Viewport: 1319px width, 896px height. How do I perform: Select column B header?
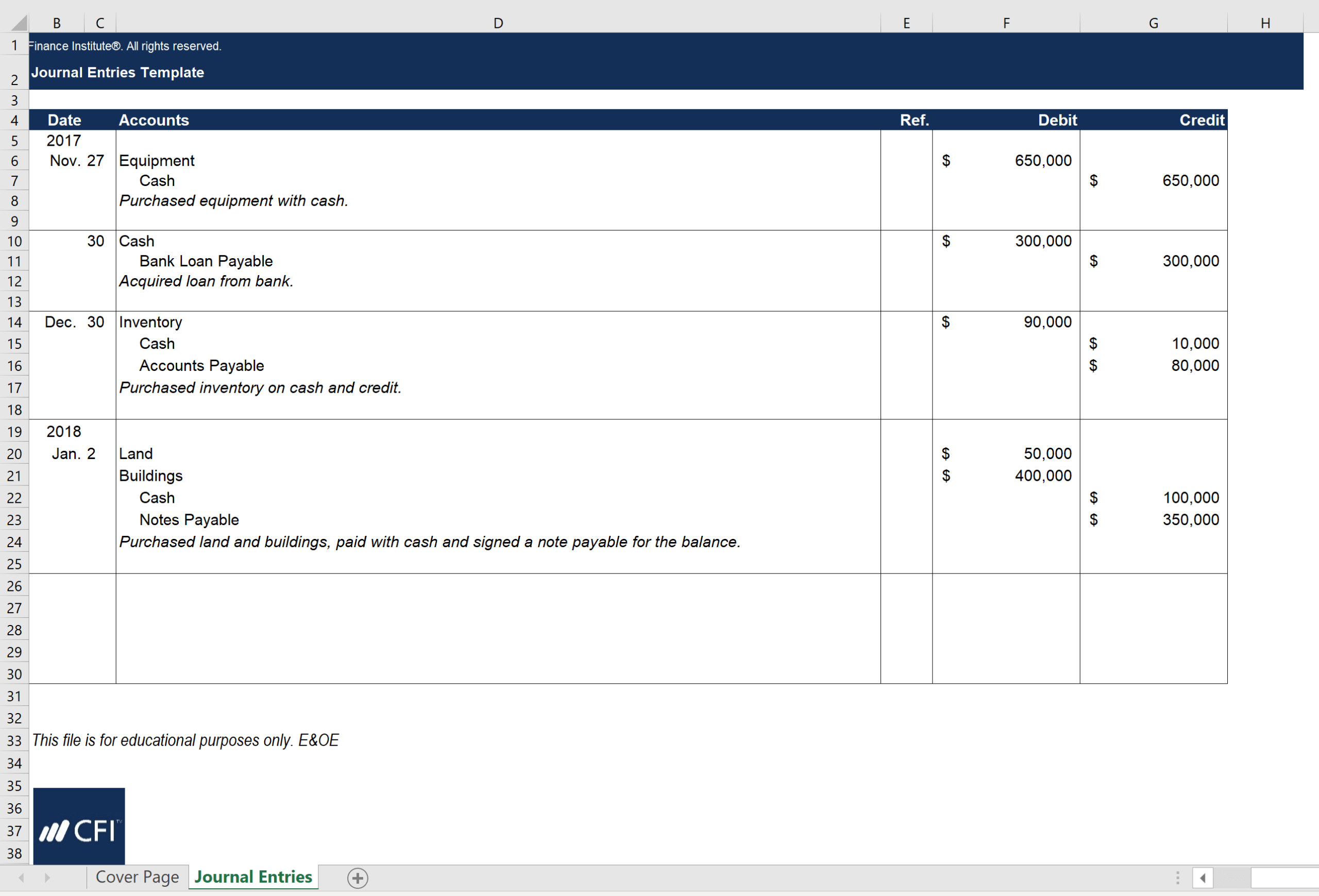click(x=57, y=23)
